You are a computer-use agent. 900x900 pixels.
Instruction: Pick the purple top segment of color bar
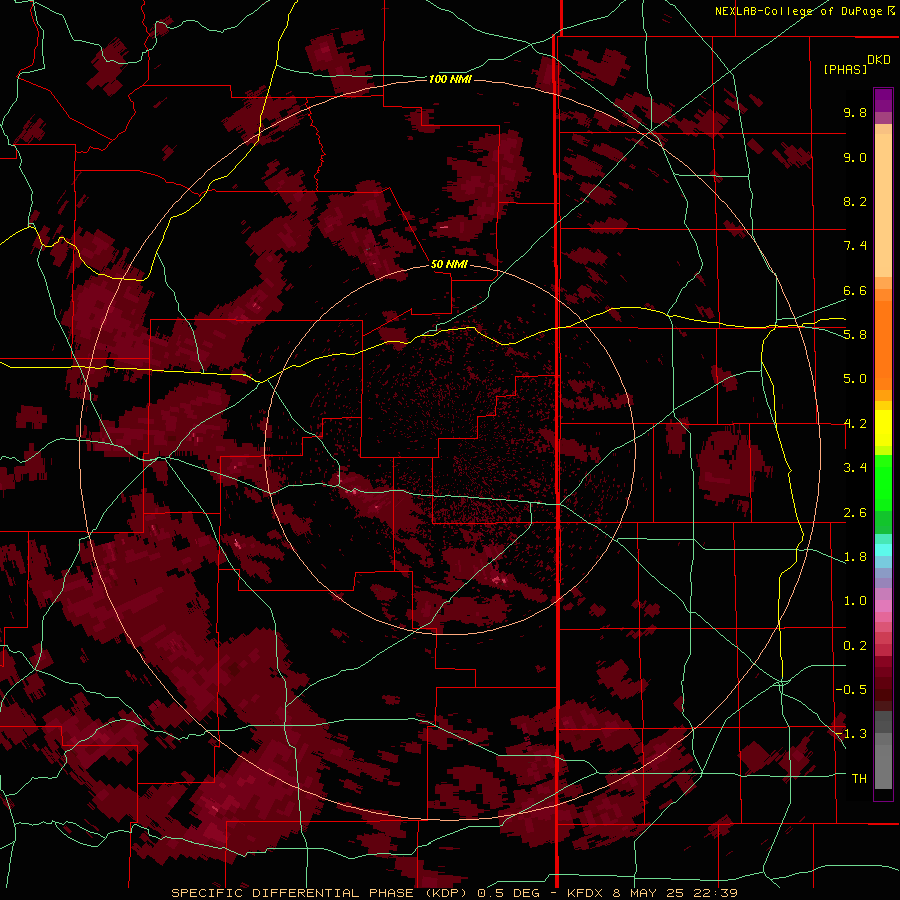coord(883,100)
